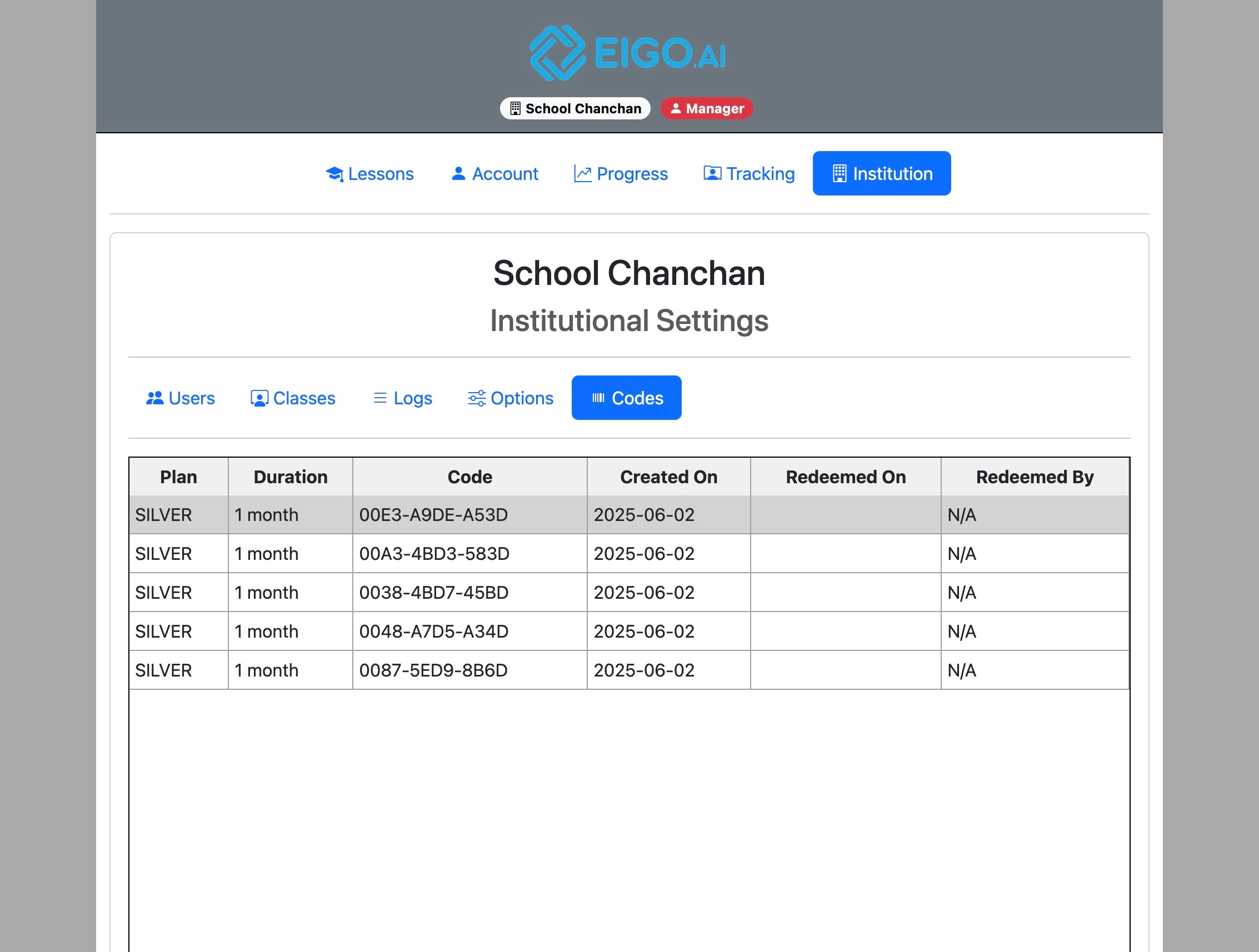Screen dimensions: 1259x952
Task: Click the Institutional Settings subheading
Action: 629,321
